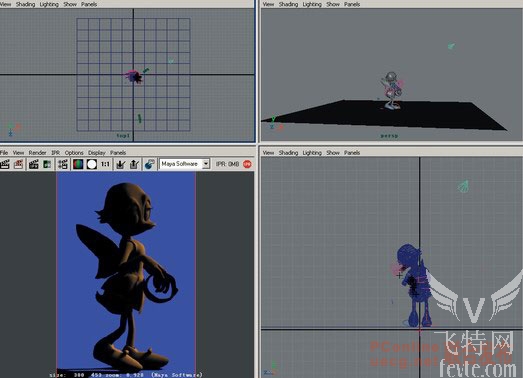Click the Render Region icon
The width and height of the screenshot is (523, 378).
pyautogui.click(x=19, y=164)
